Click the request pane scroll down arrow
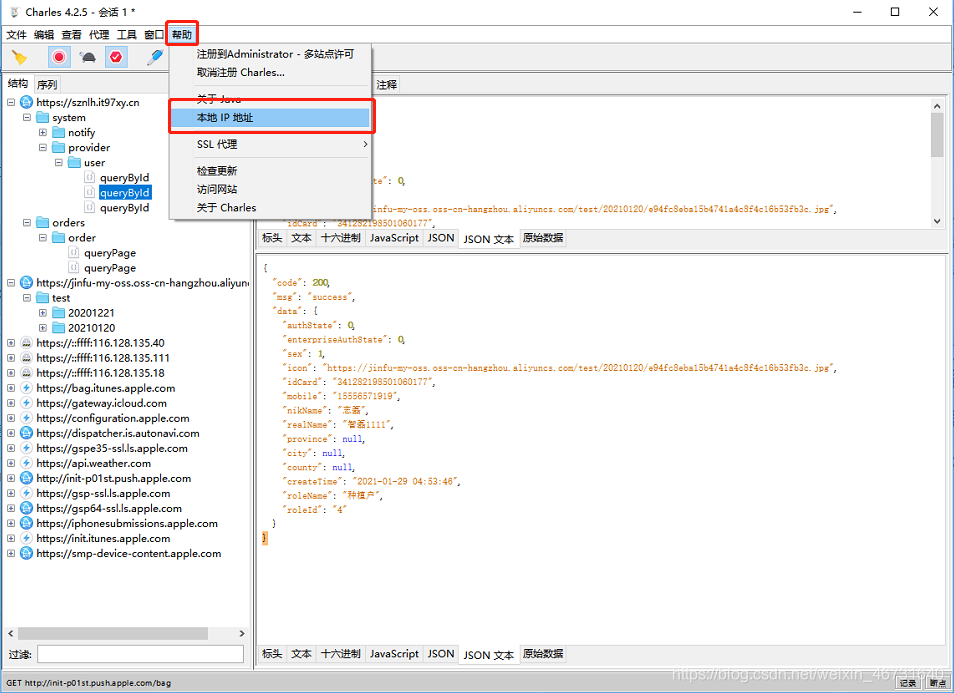Image resolution: width=954 pixels, height=693 pixels. pos(937,221)
